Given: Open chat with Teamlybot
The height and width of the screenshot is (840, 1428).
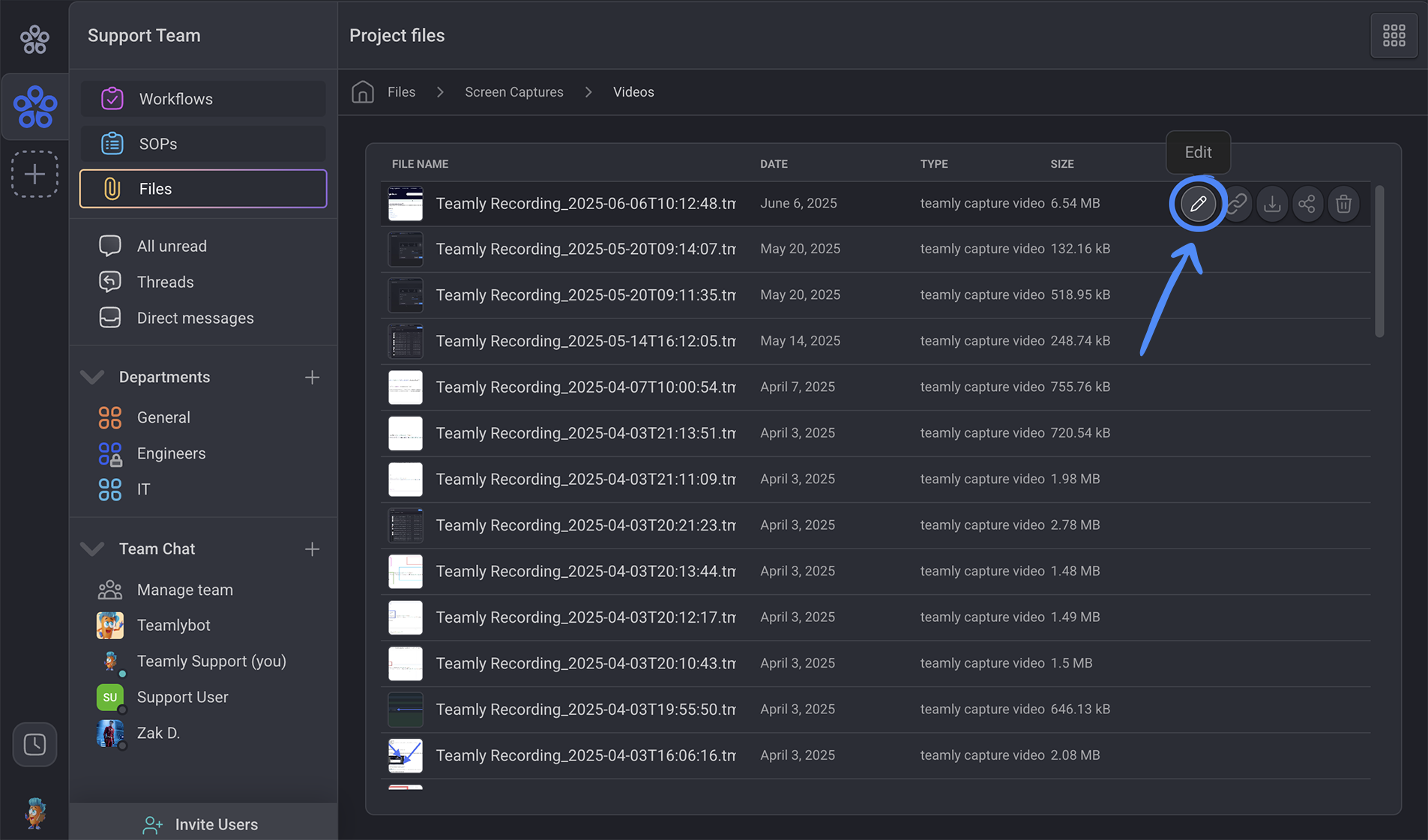Looking at the screenshot, I should point(173,625).
